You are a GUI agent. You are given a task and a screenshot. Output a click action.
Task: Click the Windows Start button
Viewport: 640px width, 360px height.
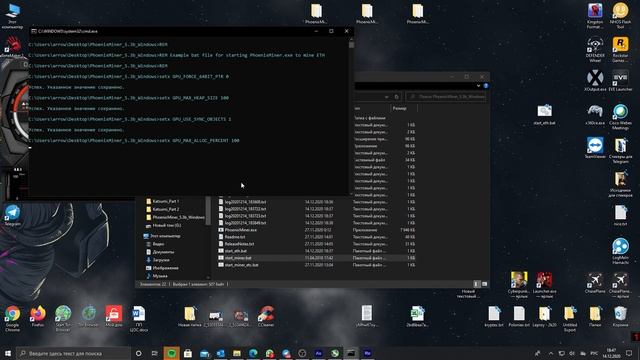point(8,353)
